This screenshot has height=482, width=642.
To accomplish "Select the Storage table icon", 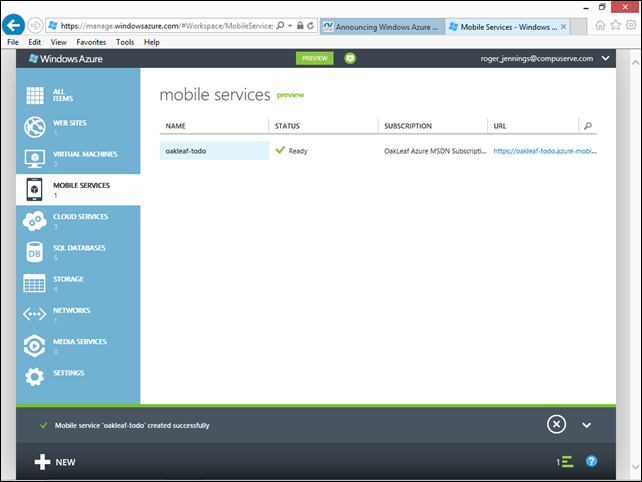I will 35,283.
